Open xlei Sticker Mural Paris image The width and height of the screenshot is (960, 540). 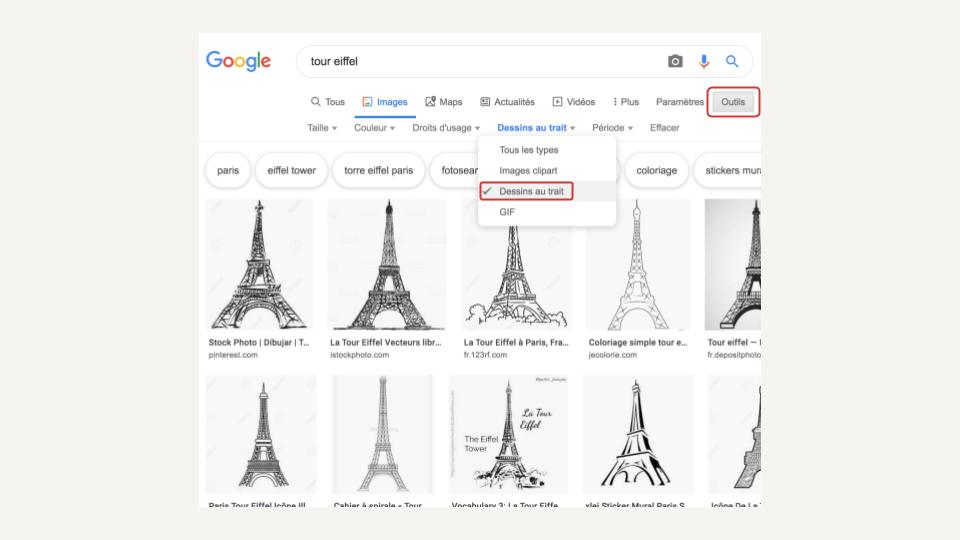638,434
